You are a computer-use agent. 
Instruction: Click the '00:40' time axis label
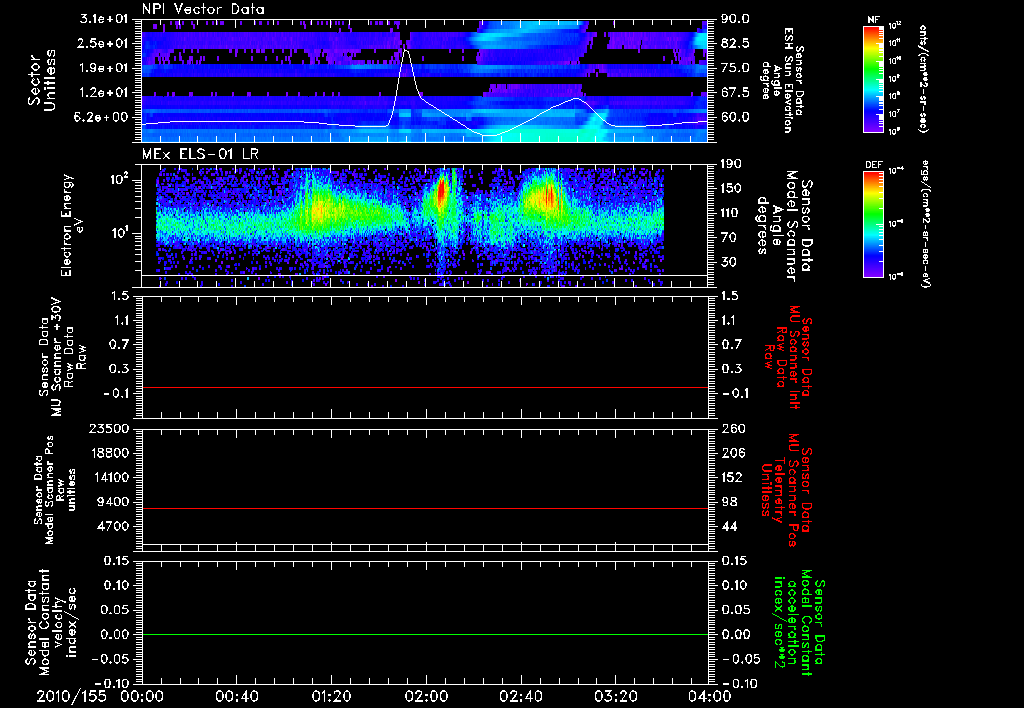click(236, 696)
